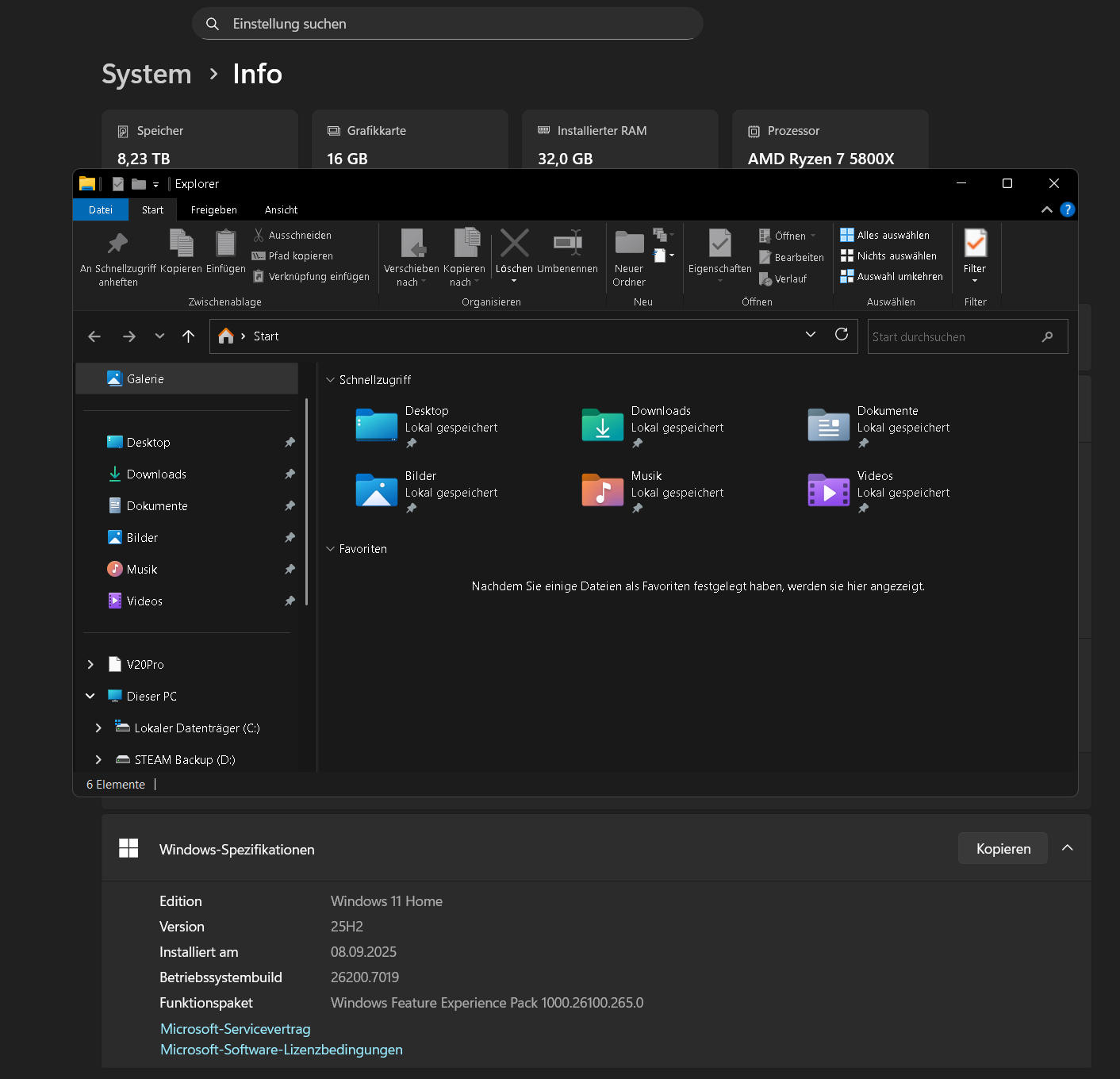Screen dimensions: 1120x1079
Task: Click the Umbenennen icon
Action: pyautogui.click(x=568, y=243)
